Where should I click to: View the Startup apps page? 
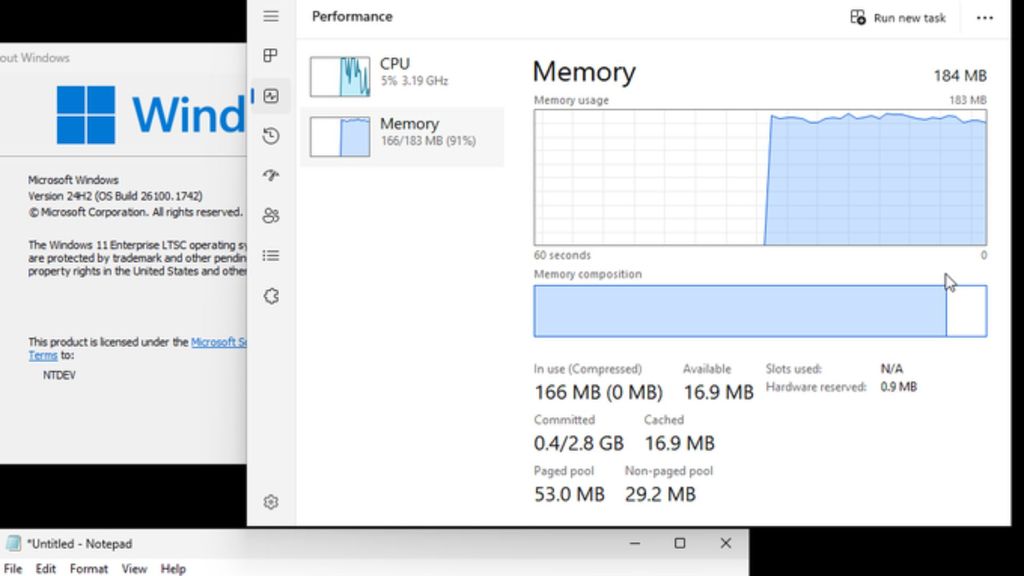tap(270, 176)
